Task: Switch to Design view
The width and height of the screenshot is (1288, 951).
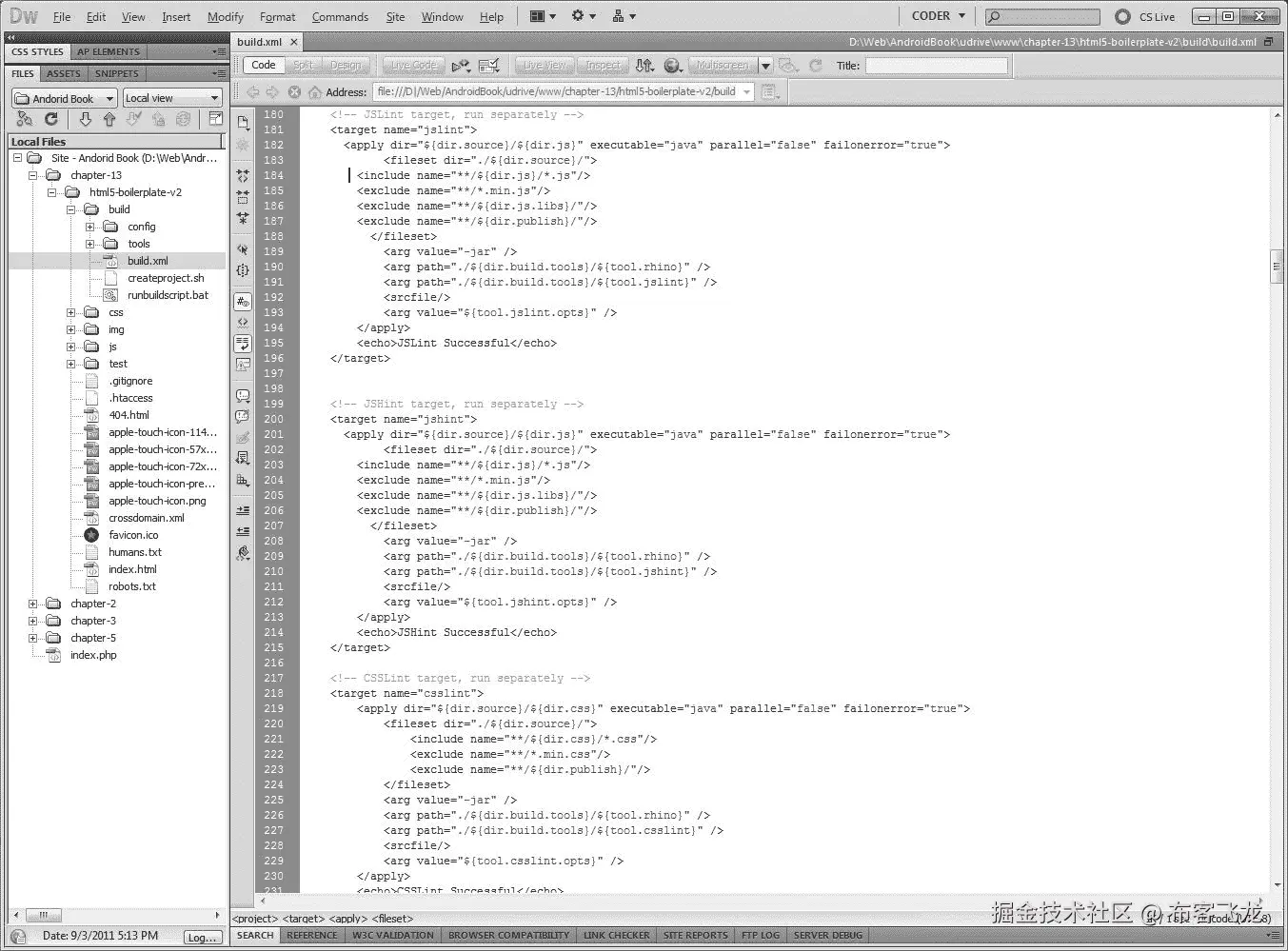Action: coord(346,65)
